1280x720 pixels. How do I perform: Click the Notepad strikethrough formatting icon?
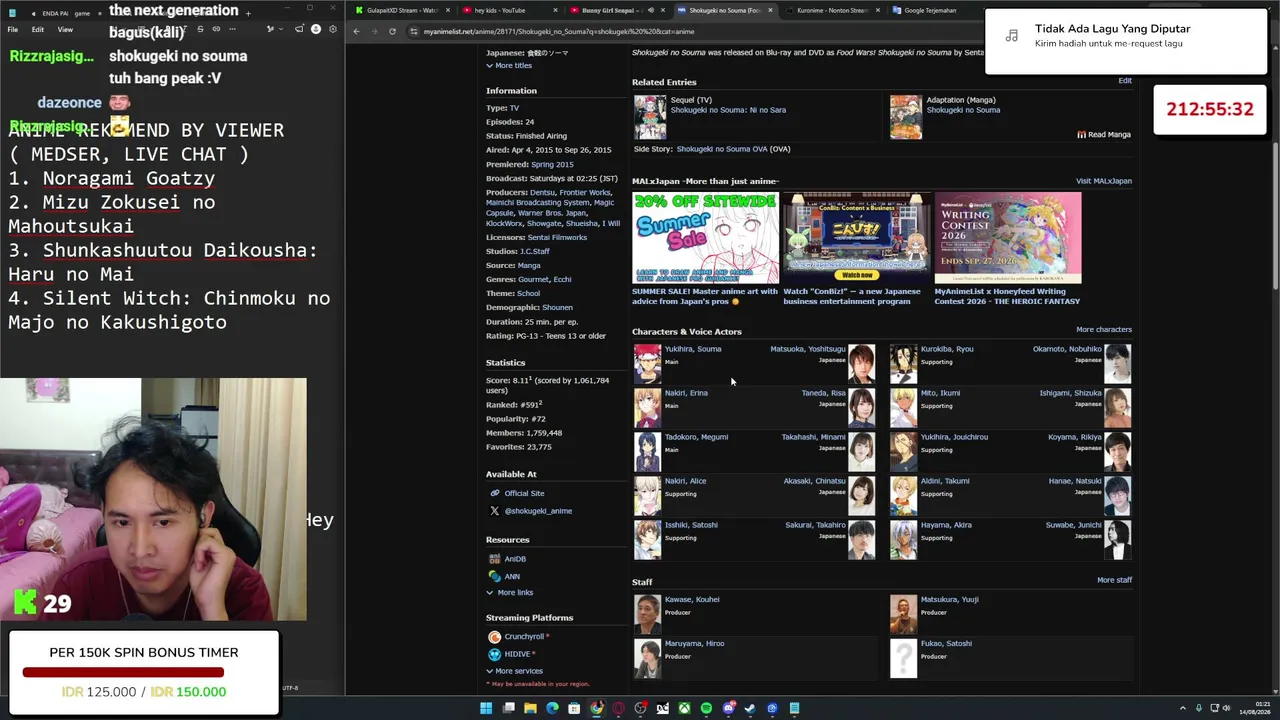pos(201,29)
